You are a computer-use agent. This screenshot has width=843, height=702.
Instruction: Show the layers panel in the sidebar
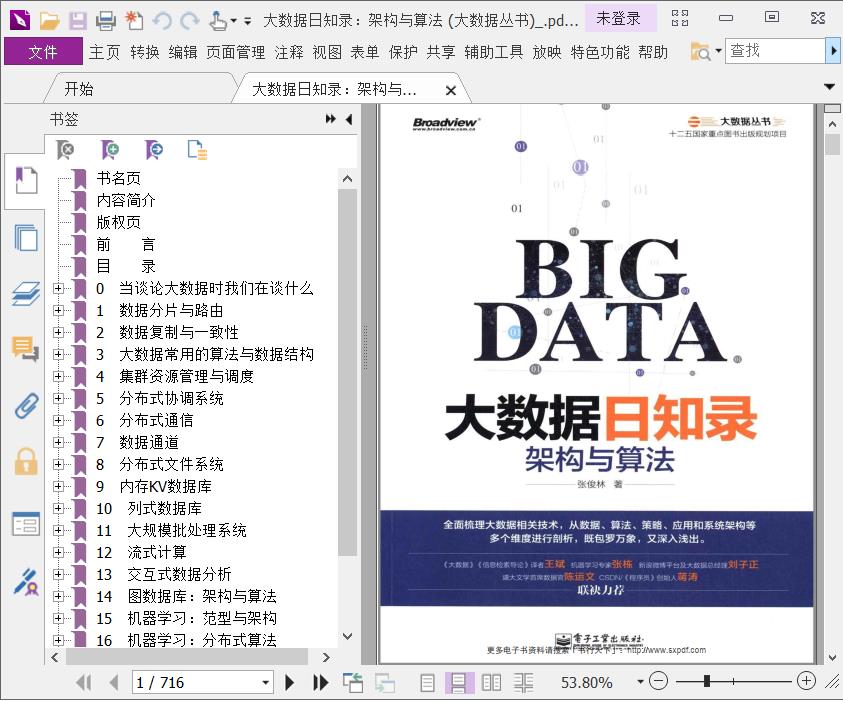(x=26, y=293)
